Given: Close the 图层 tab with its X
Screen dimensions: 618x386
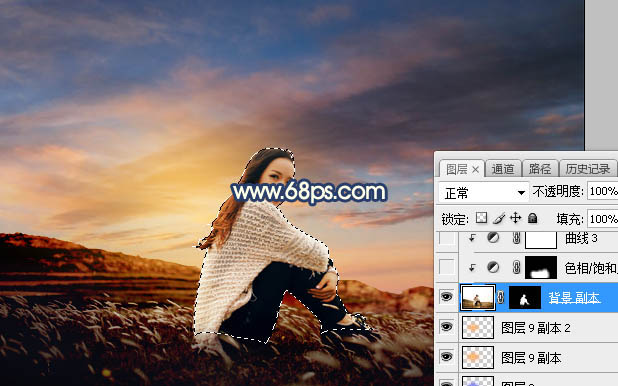Looking at the screenshot, I should pos(476,170).
